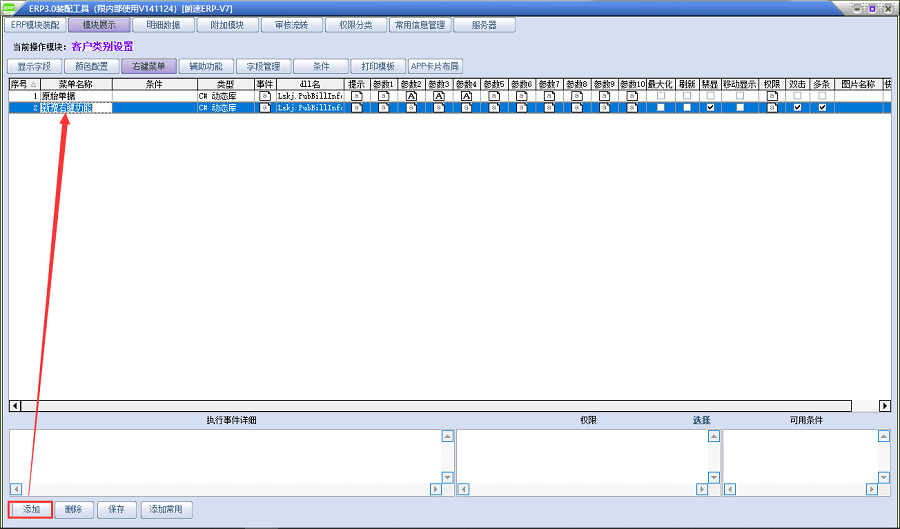Click the 事件 icon in row 1
900x529 pixels.
265,96
